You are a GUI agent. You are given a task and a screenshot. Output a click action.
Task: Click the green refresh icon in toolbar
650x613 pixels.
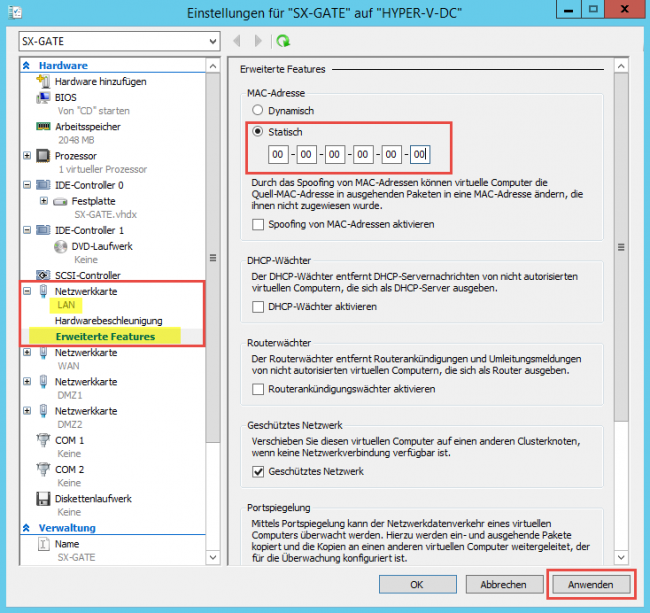coord(284,41)
